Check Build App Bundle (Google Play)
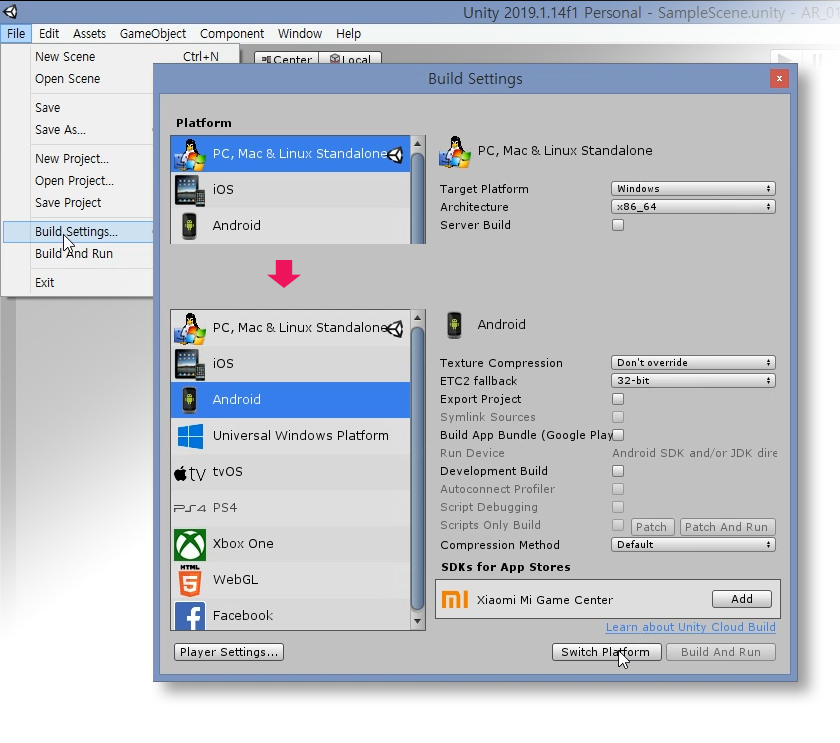 coord(618,435)
